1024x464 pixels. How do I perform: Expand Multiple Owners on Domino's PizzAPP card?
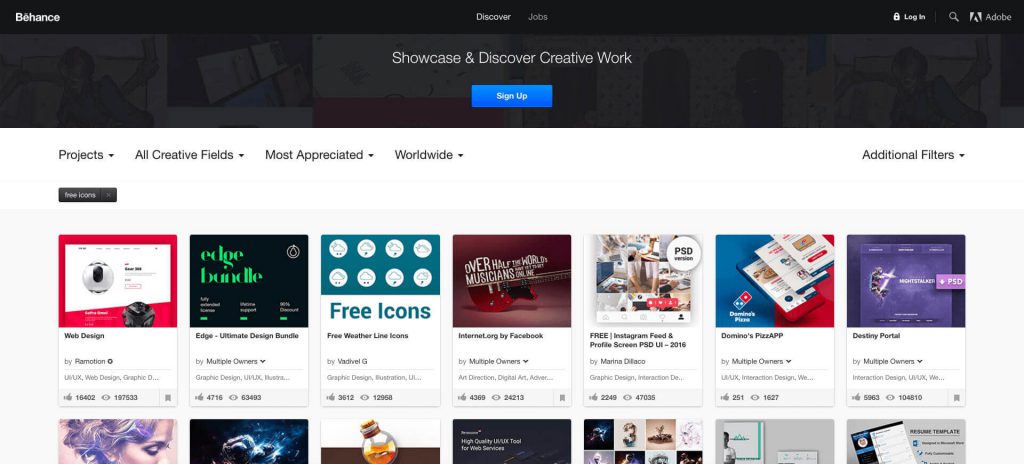tap(761, 361)
